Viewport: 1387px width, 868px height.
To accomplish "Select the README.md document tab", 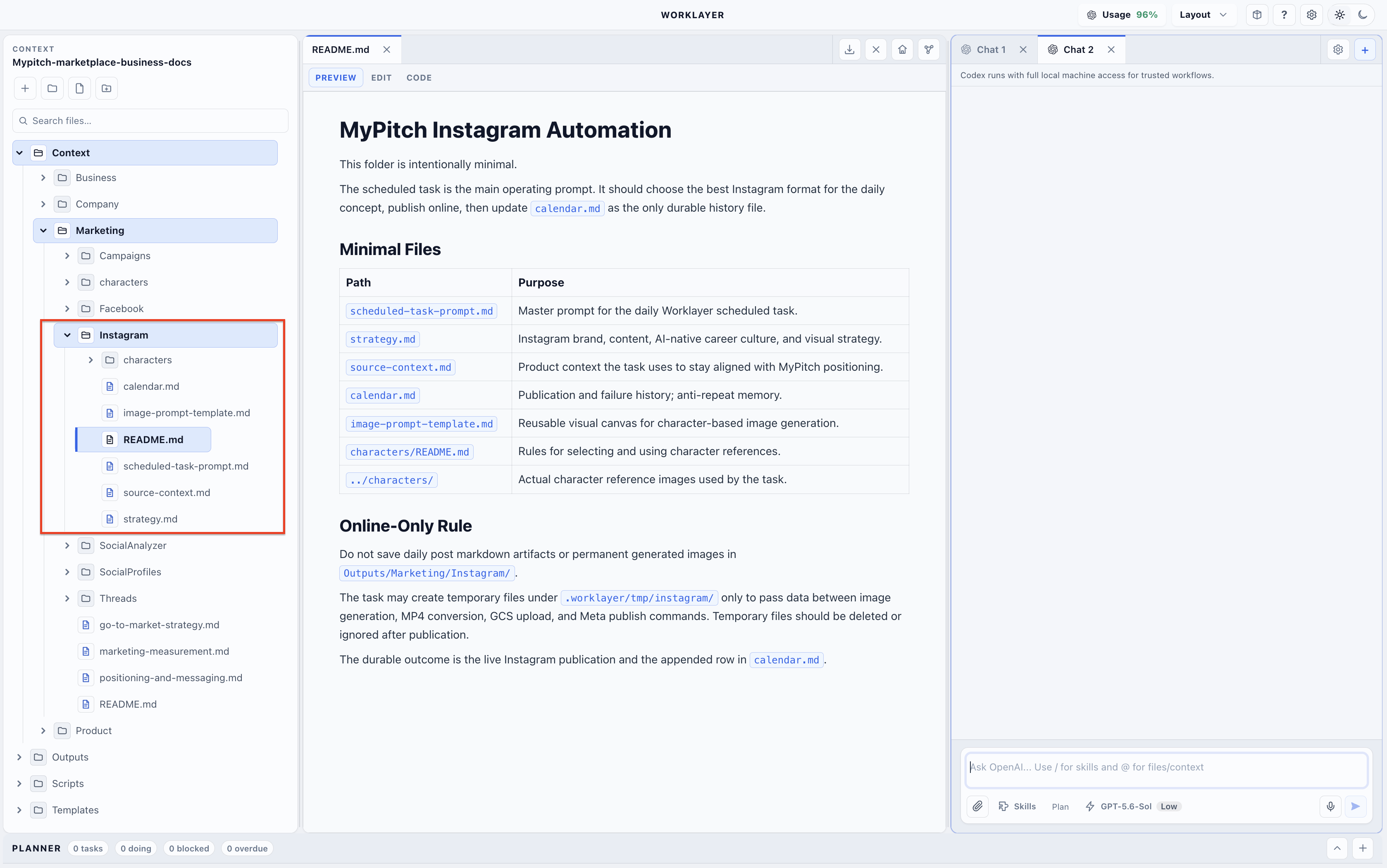I will 340,49.
